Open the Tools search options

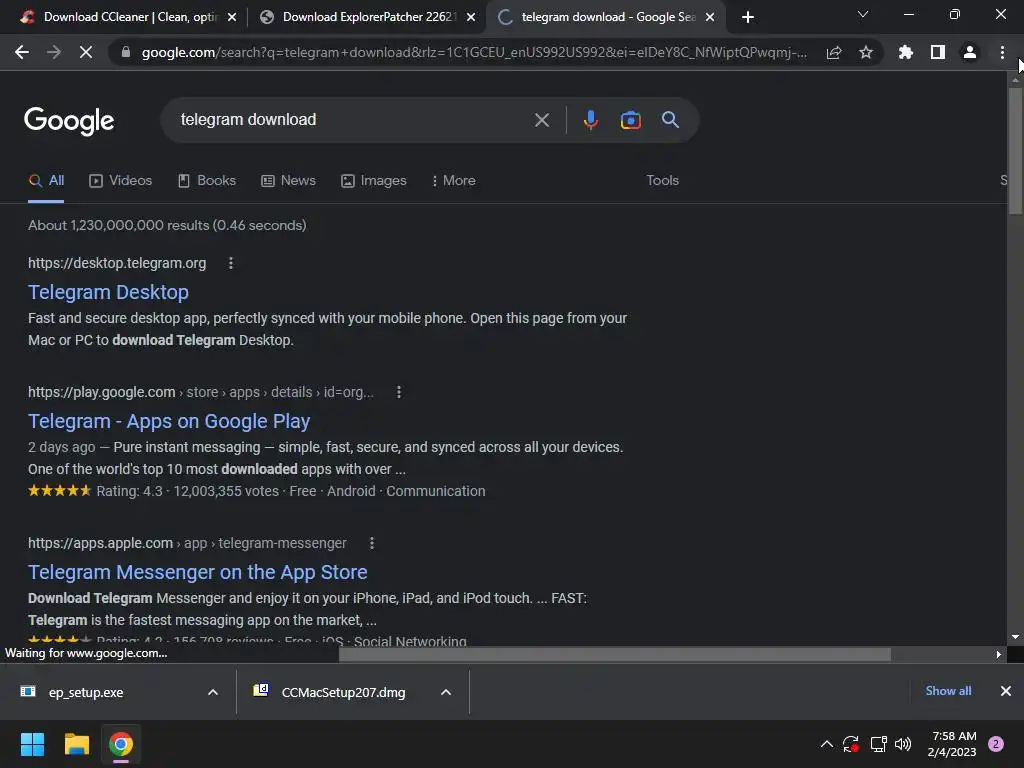coord(662,181)
